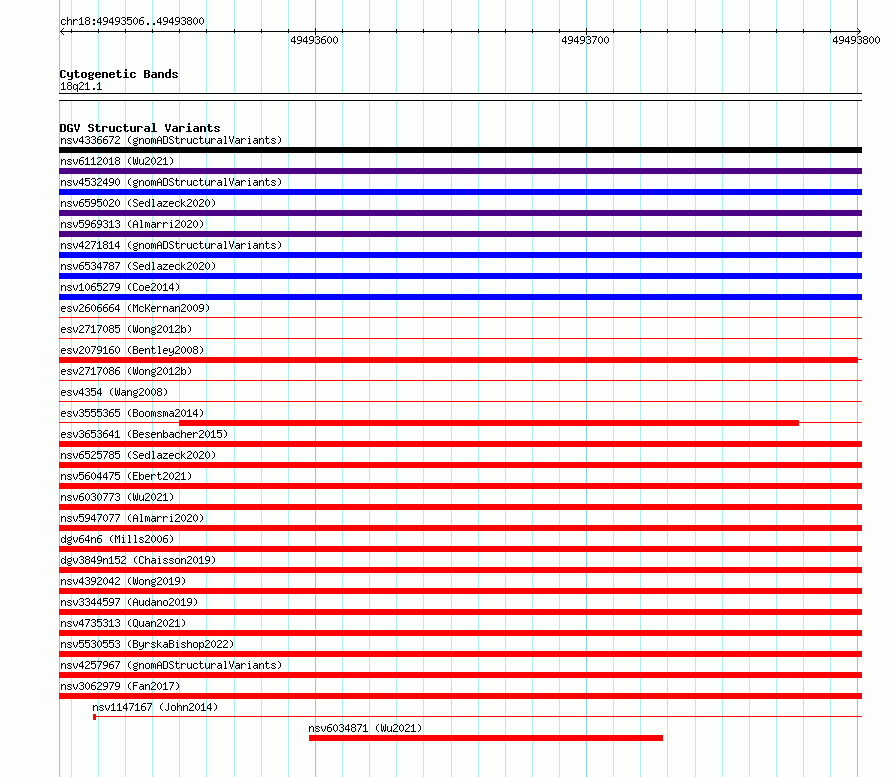Click the left arrow on ruler

click(x=62, y=32)
